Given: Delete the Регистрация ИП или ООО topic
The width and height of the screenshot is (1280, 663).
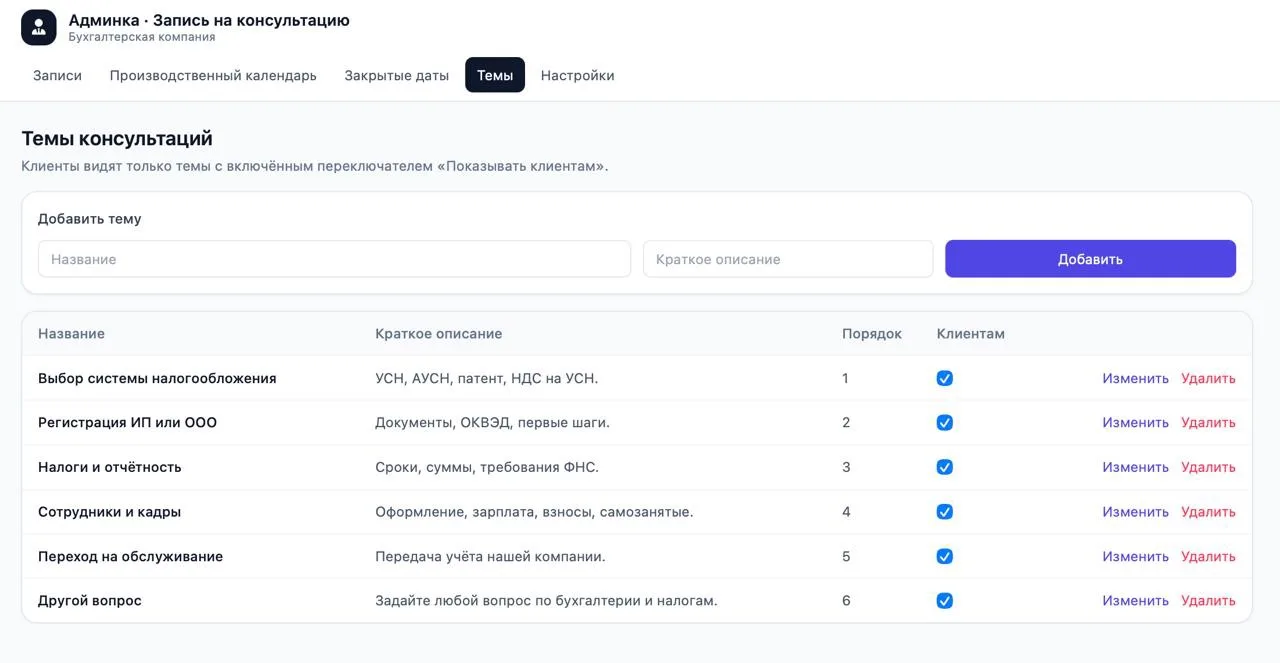Looking at the screenshot, I should pyautogui.click(x=1208, y=423).
